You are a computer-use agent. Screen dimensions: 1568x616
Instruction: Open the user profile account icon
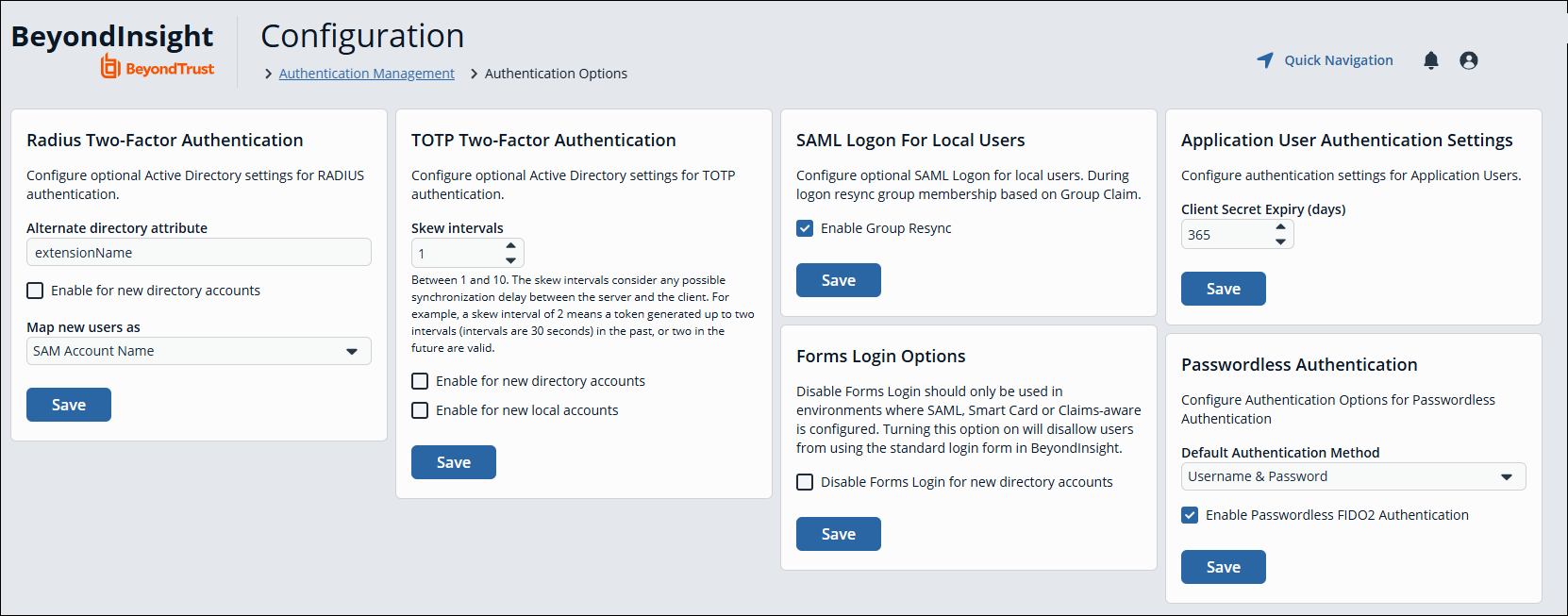[x=1469, y=60]
